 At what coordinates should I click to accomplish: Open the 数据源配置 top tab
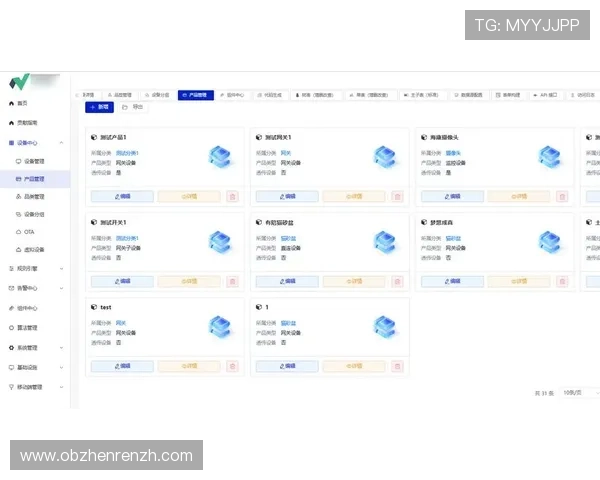(x=468, y=95)
